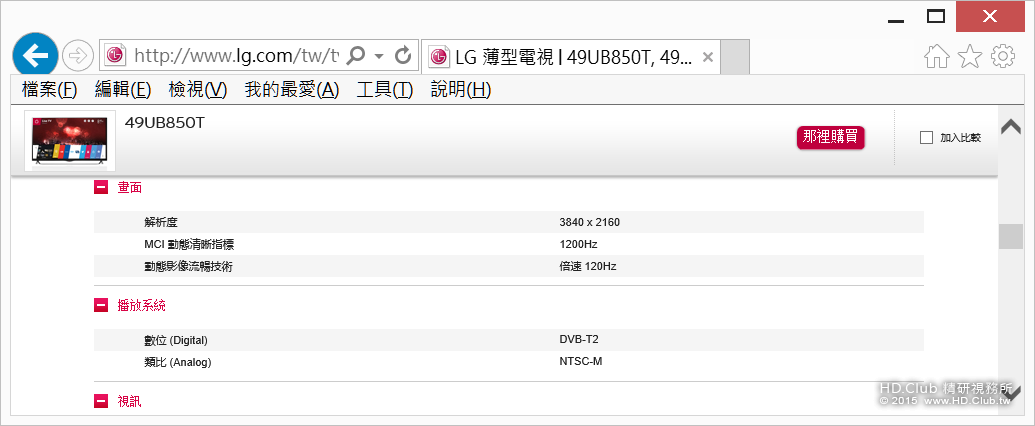Click the LG favicon in the address bar
The image size is (1035, 426).
tap(116, 56)
